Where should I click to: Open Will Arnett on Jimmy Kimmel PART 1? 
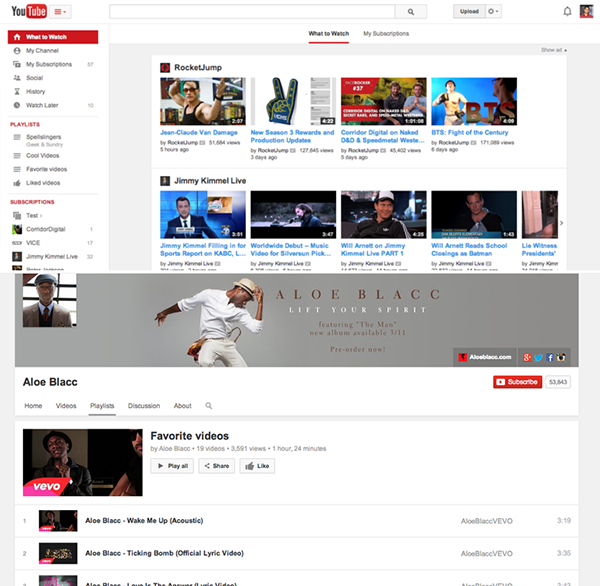(373, 250)
